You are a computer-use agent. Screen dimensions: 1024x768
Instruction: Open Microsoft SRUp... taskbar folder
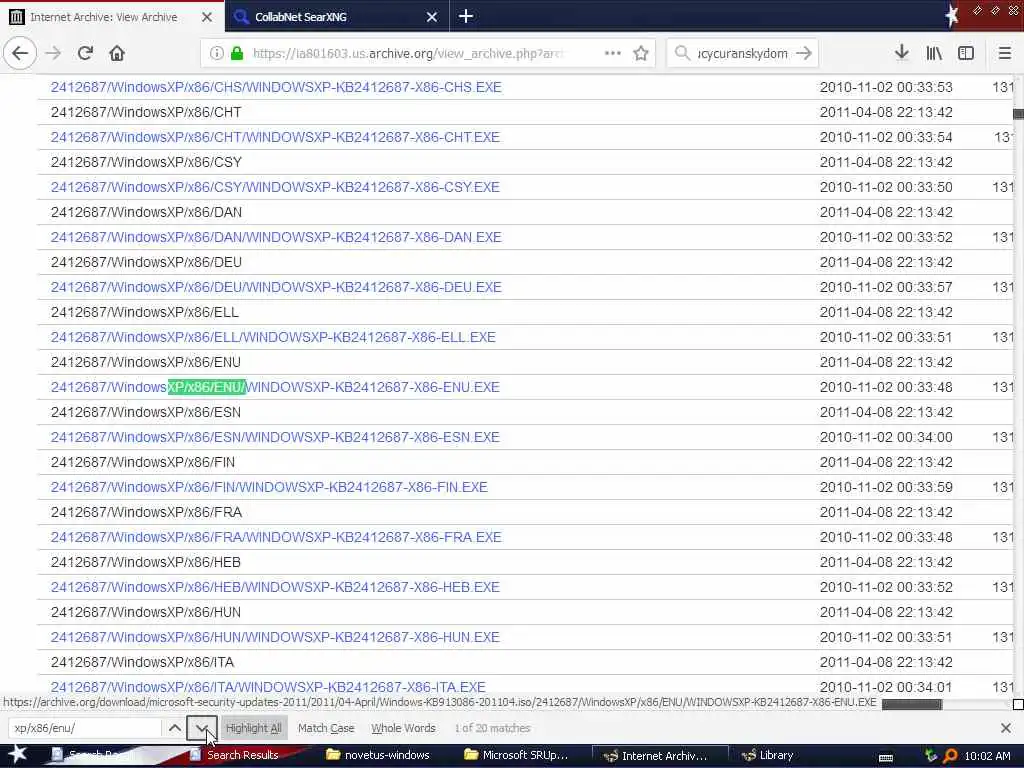tap(516, 755)
